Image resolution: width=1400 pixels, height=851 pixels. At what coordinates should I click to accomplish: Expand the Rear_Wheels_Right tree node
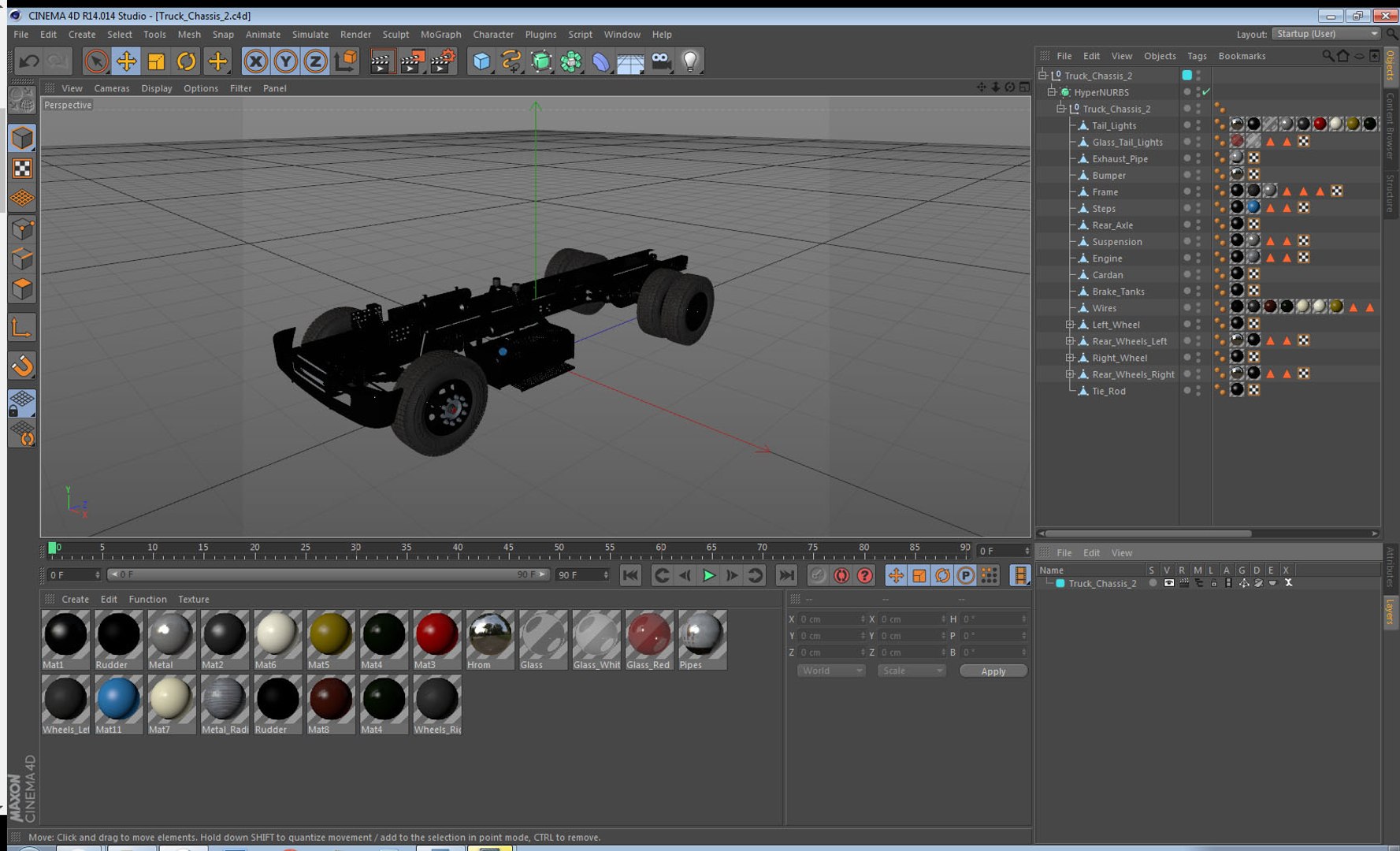[x=1070, y=374]
